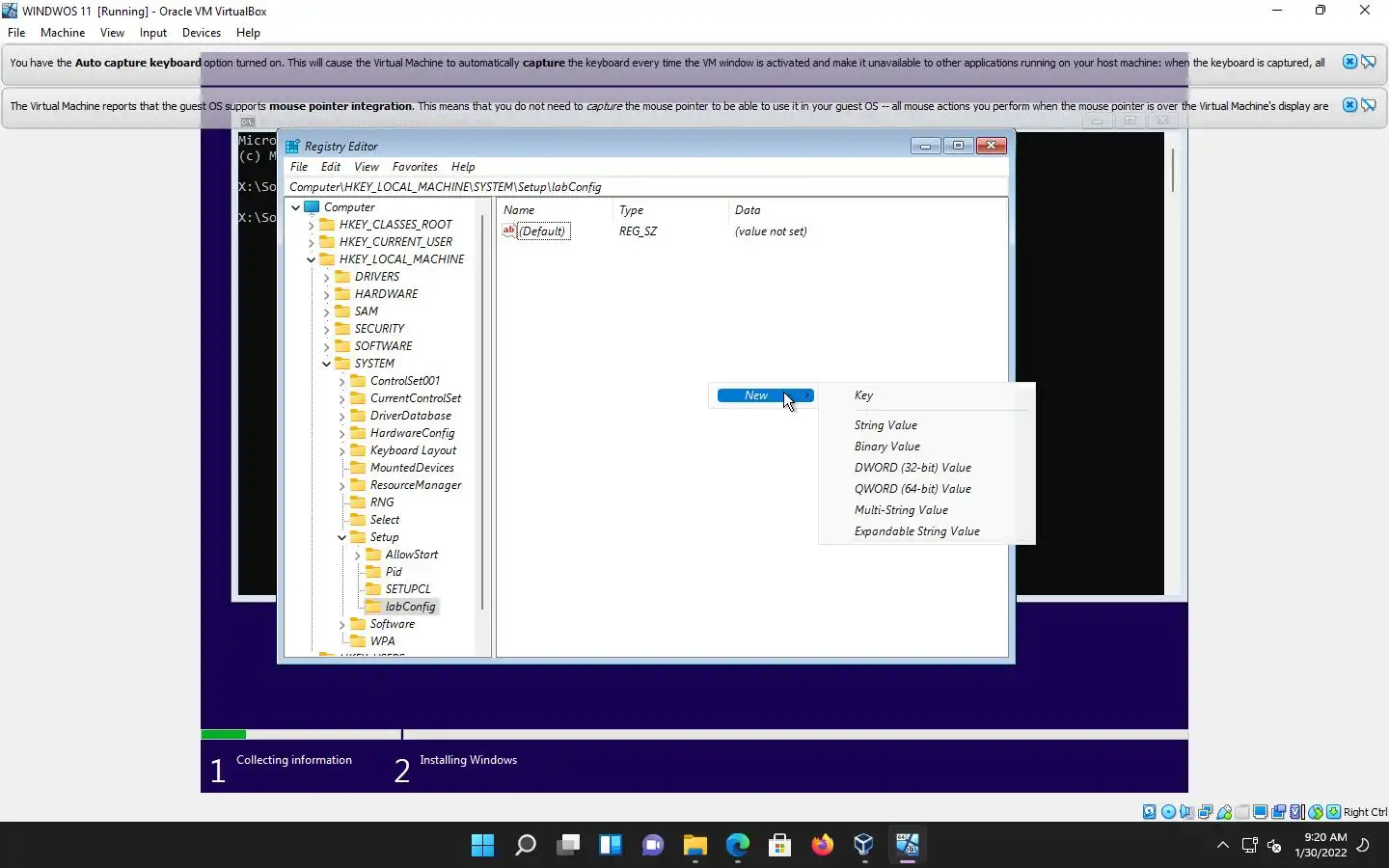Open the Chat taskbar icon

point(653,846)
